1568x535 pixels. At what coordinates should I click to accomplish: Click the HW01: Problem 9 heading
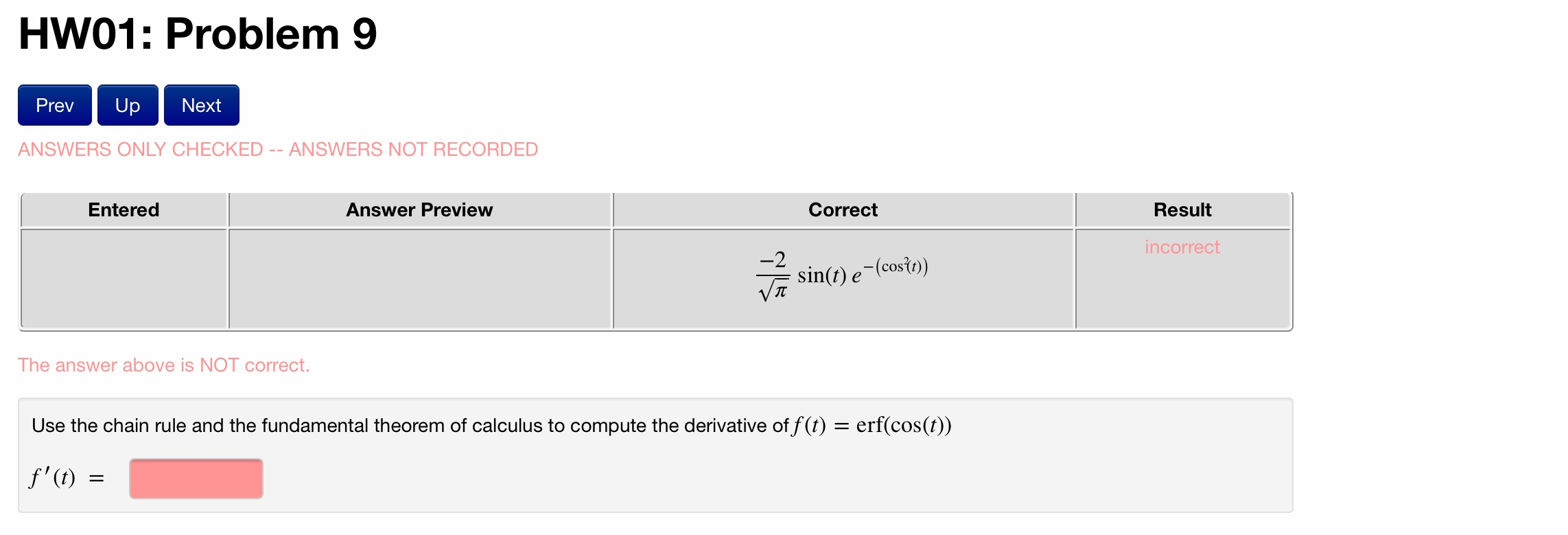coord(196,34)
